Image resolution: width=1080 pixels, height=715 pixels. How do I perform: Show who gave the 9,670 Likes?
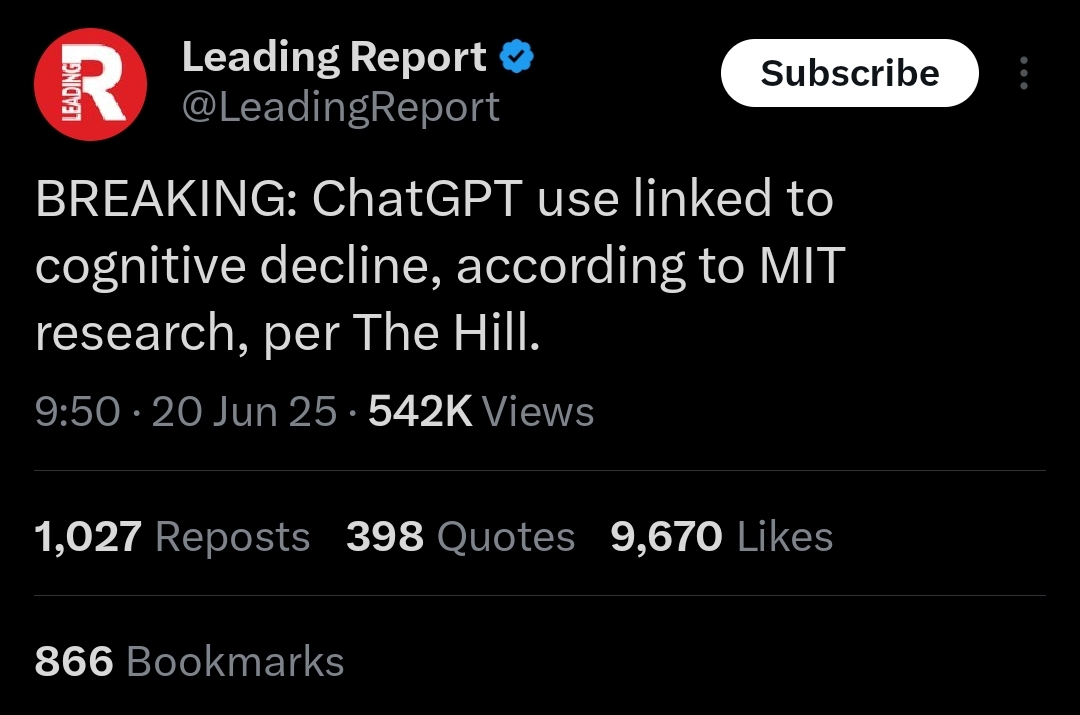[x=722, y=537]
